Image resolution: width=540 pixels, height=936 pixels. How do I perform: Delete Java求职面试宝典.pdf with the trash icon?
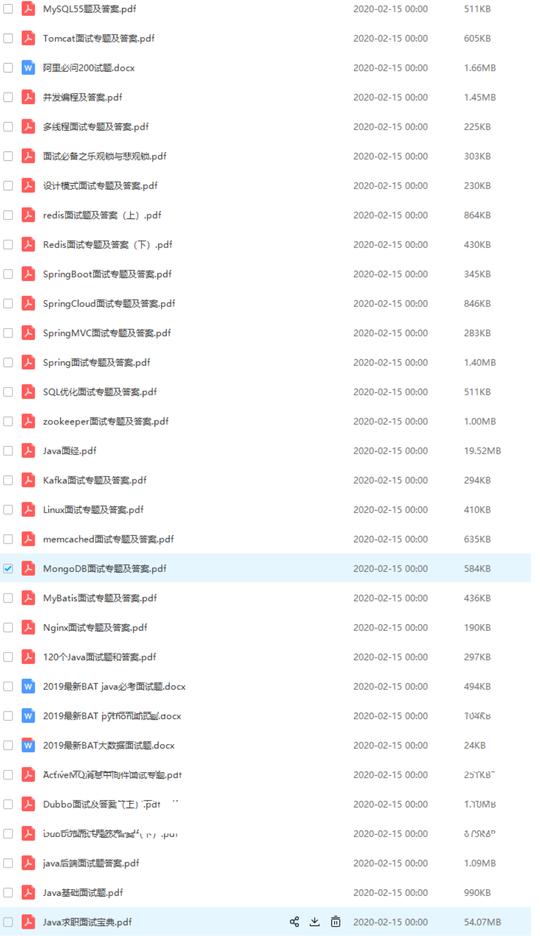pos(336,922)
